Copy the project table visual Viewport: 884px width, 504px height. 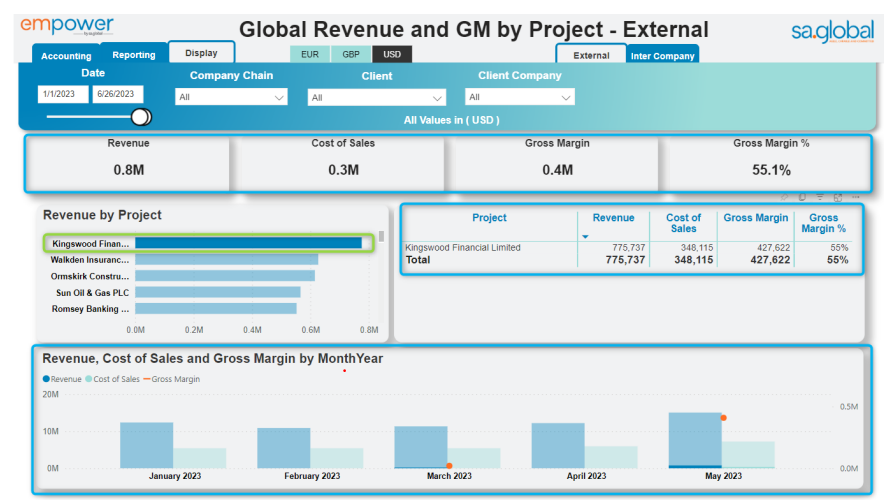pyautogui.click(x=802, y=197)
